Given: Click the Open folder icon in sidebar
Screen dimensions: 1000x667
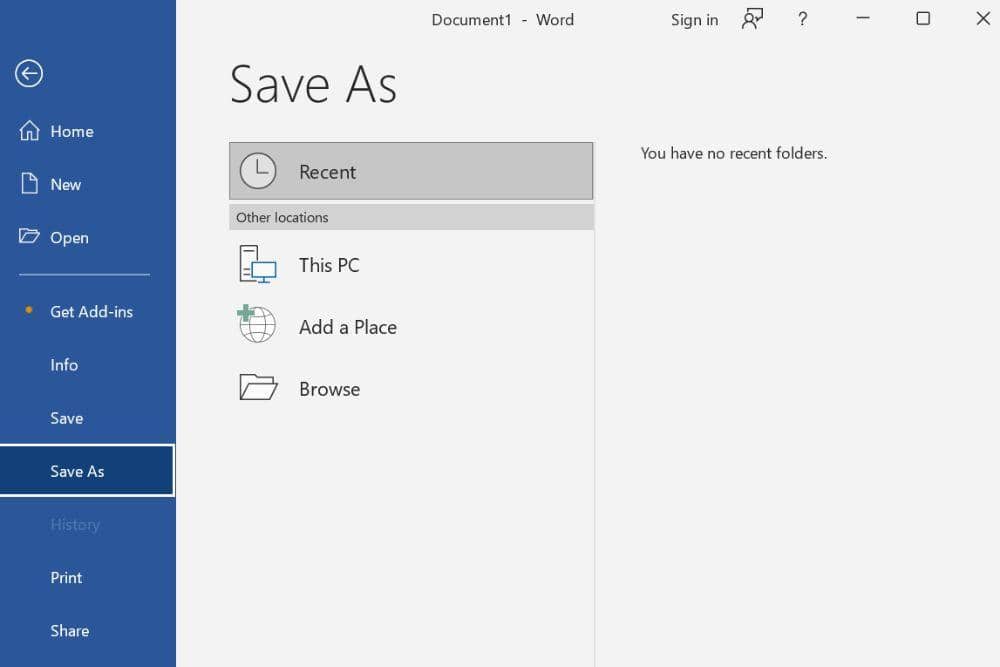Looking at the screenshot, I should (30, 237).
